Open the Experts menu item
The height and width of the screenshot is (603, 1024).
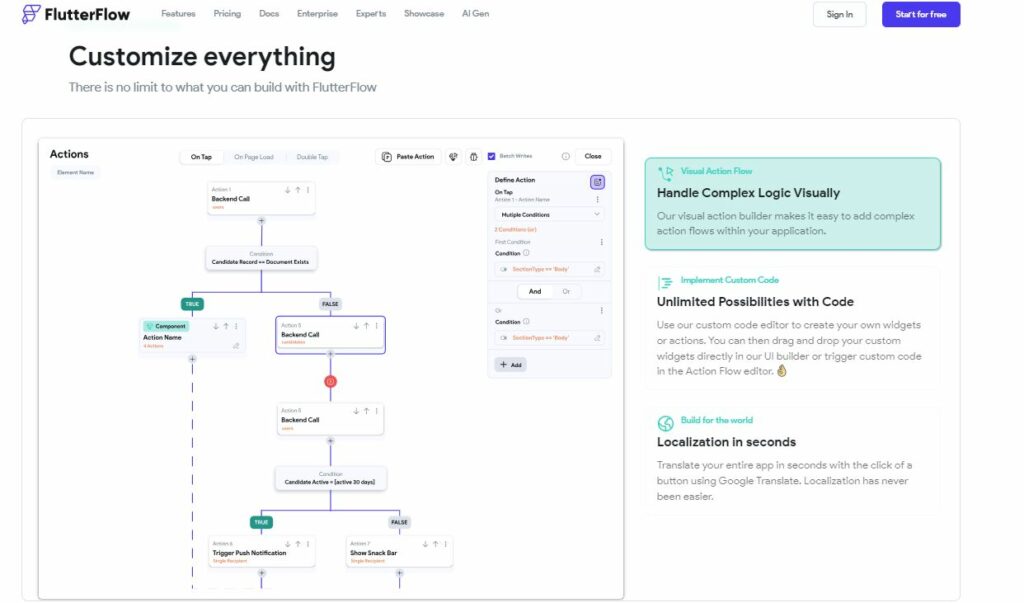pos(371,14)
